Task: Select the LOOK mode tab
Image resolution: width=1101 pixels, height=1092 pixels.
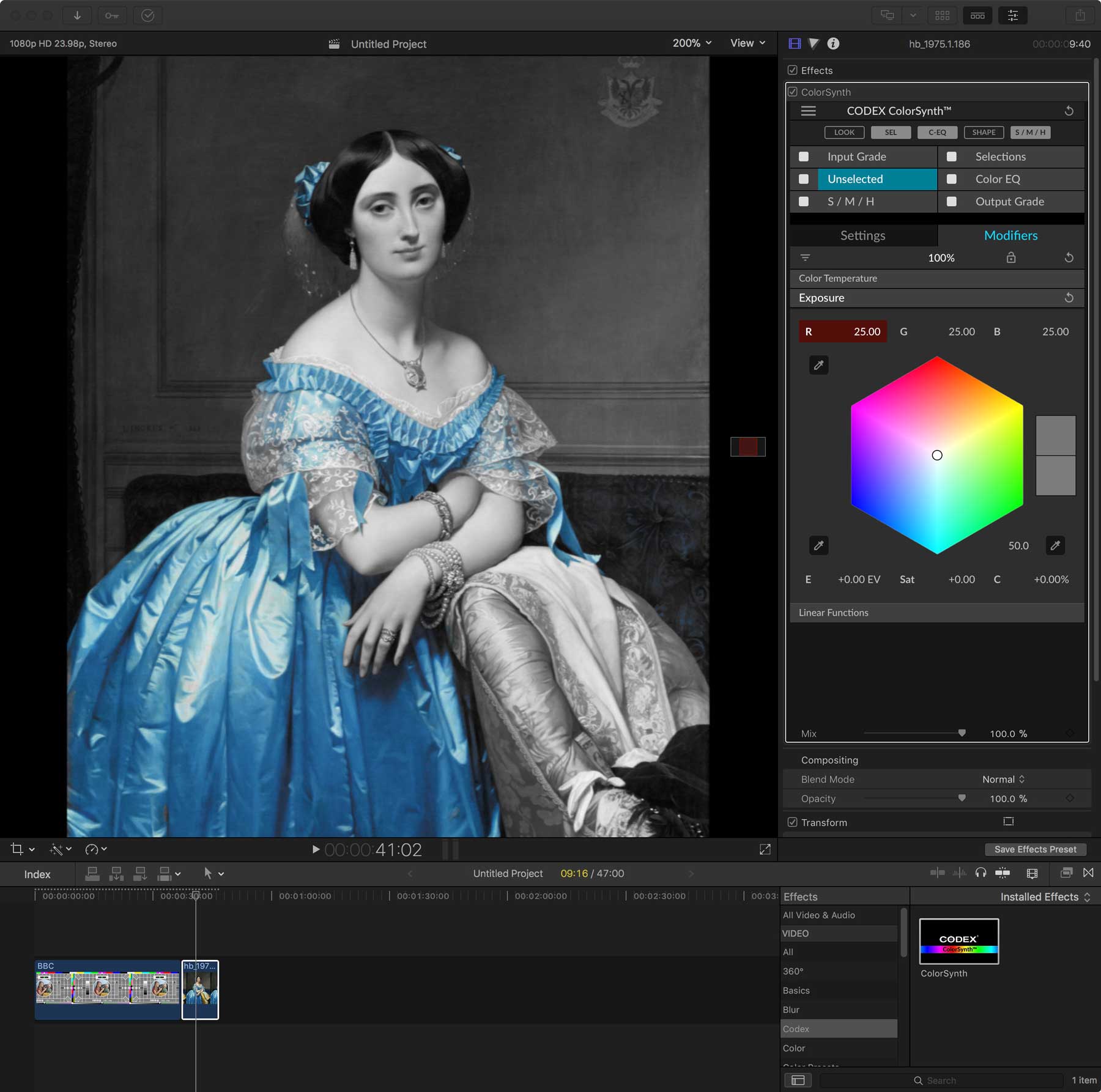Action: pos(844,132)
